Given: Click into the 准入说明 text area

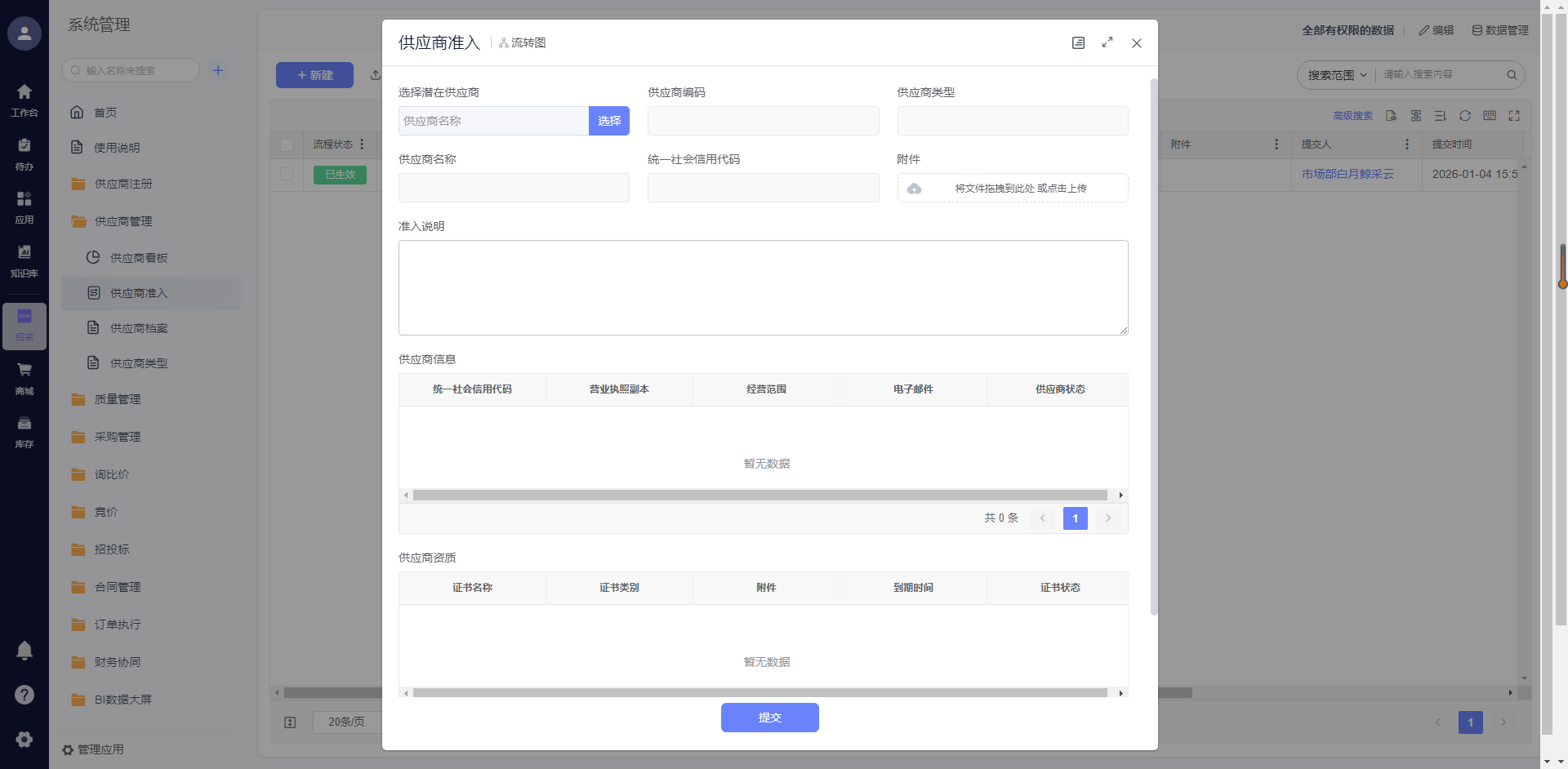Looking at the screenshot, I should (763, 287).
